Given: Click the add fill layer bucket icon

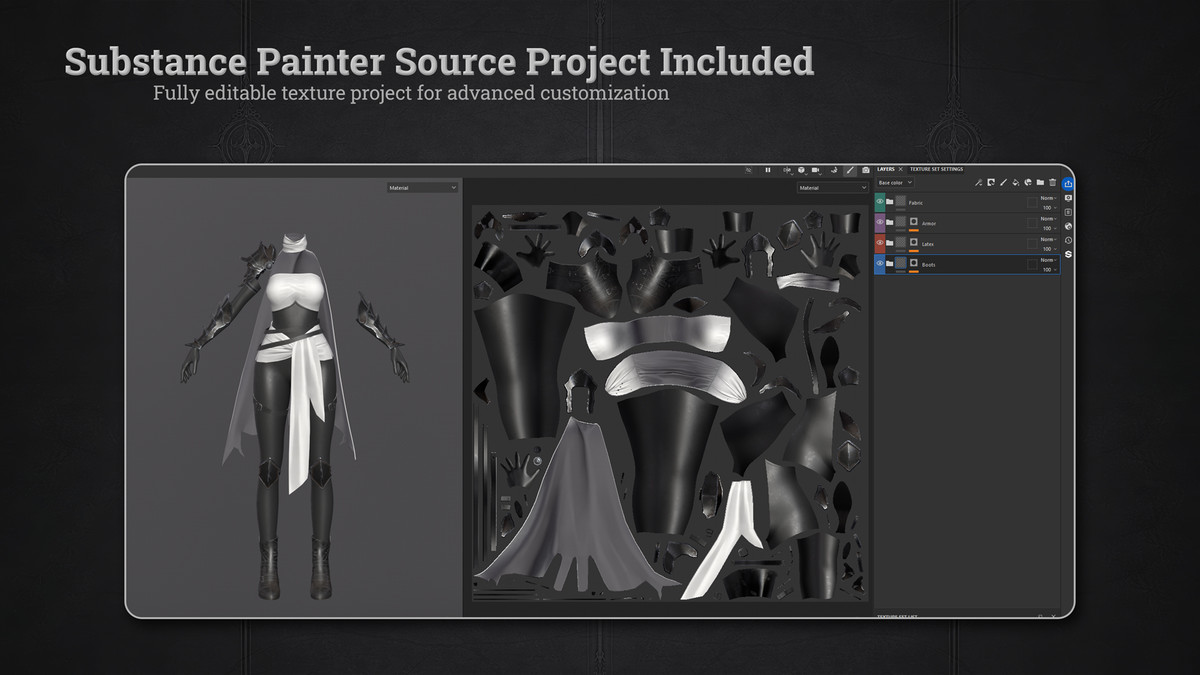Looking at the screenshot, I should (x=1015, y=183).
